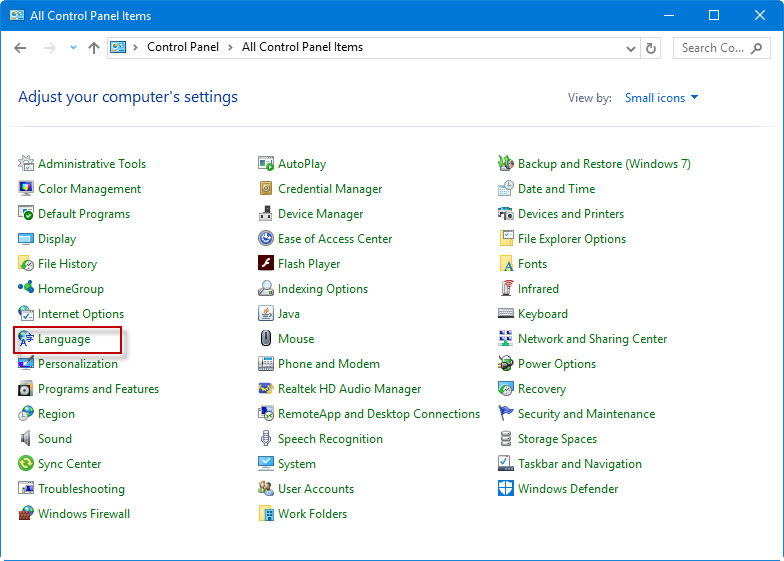
Task: Go back with the back arrow
Action: [x=20, y=48]
